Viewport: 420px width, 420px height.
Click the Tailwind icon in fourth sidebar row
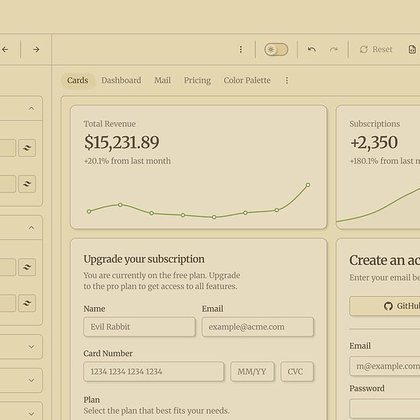(x=27, y=303)
